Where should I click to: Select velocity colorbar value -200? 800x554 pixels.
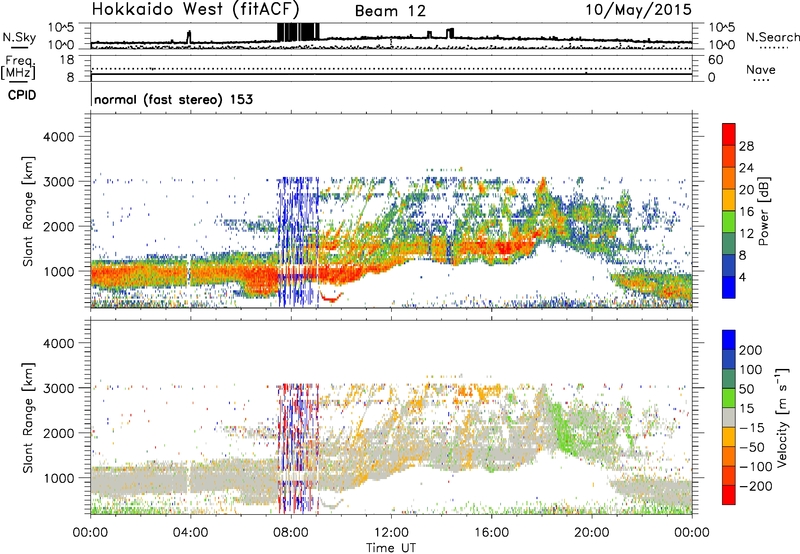click(756, 486)
